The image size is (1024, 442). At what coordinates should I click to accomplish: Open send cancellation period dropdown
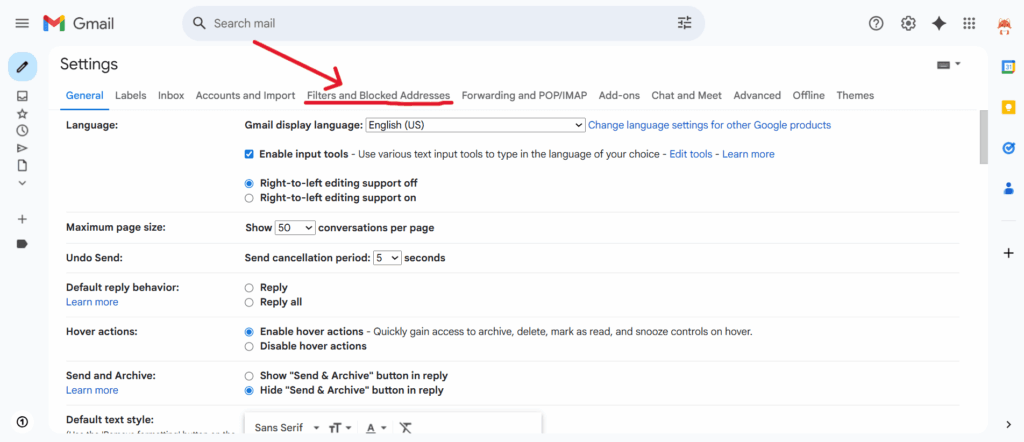point(387,258)
